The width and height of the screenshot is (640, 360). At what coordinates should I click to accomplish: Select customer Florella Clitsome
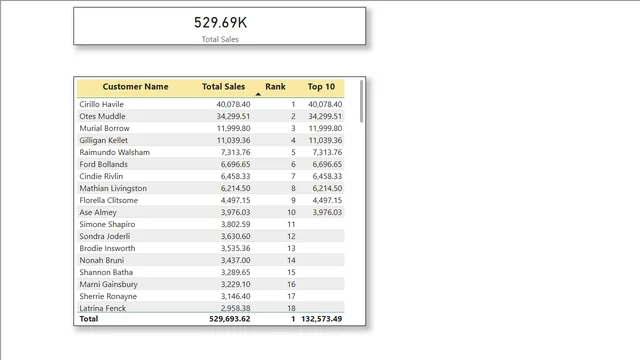(108, 200)
